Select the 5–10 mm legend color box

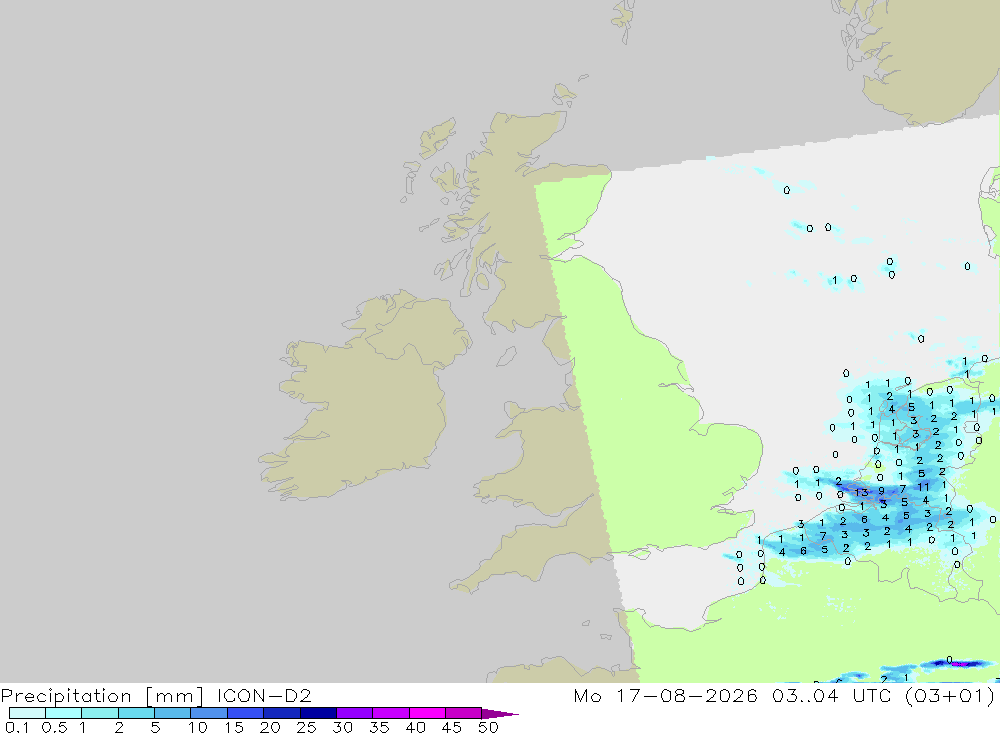click(173, 713)
